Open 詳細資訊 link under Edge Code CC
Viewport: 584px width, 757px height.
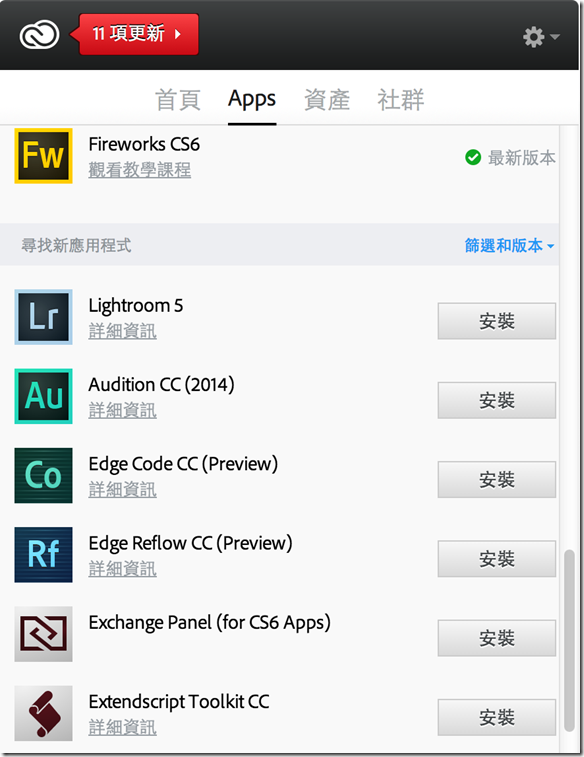point(123,490)
